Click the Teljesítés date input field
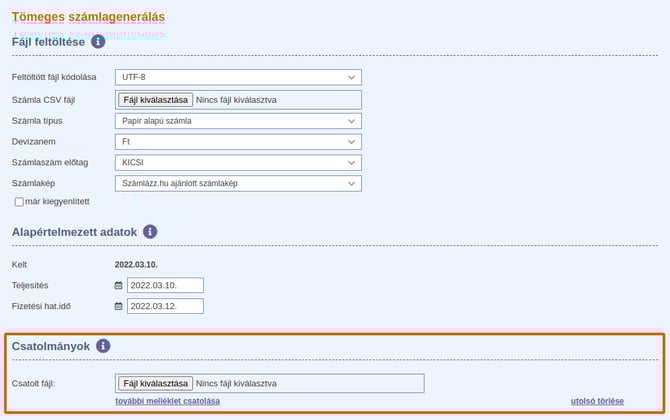This screenshot has height=420, width=670. pos(165,286)
